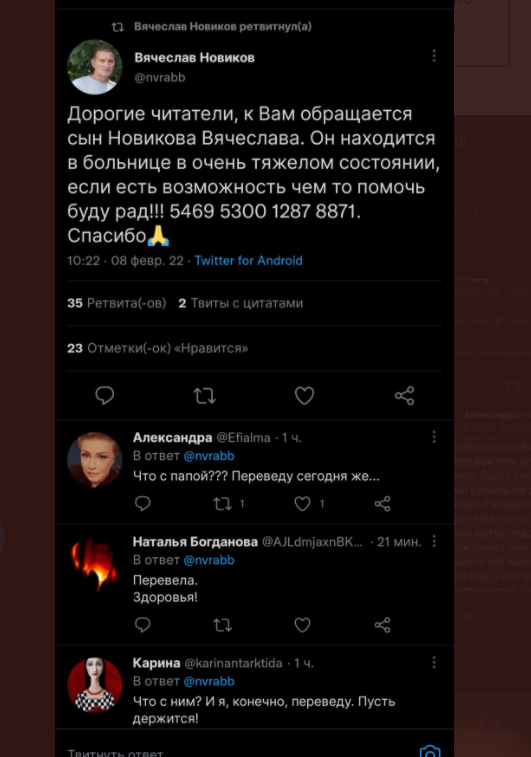The width and height of the screenshot is (531, 757).
Task: Like Наталья Богданова's reply
Action: pyautogui.click(x=303, y=625)
